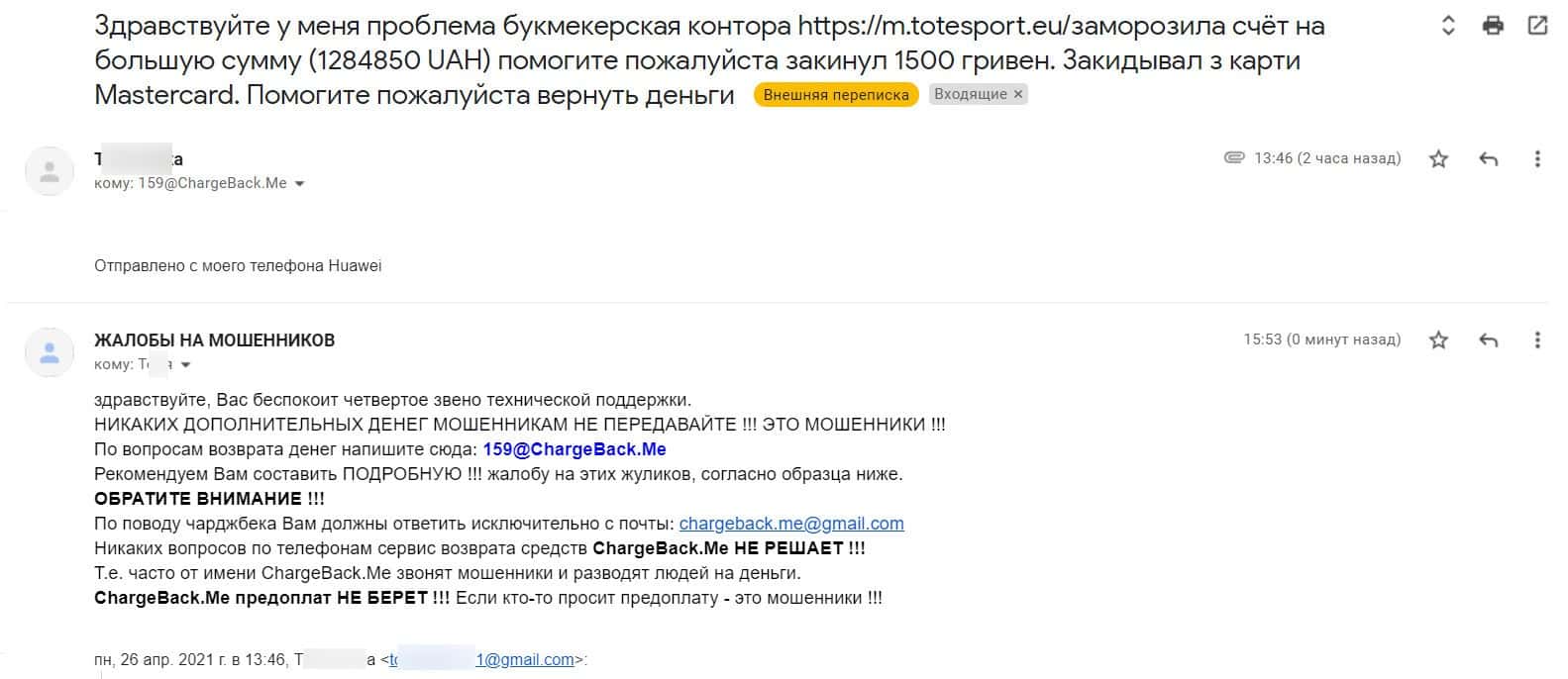Click the blue 159@ChargeBack.Me address
1568x679 pixels.
point(575,449)
